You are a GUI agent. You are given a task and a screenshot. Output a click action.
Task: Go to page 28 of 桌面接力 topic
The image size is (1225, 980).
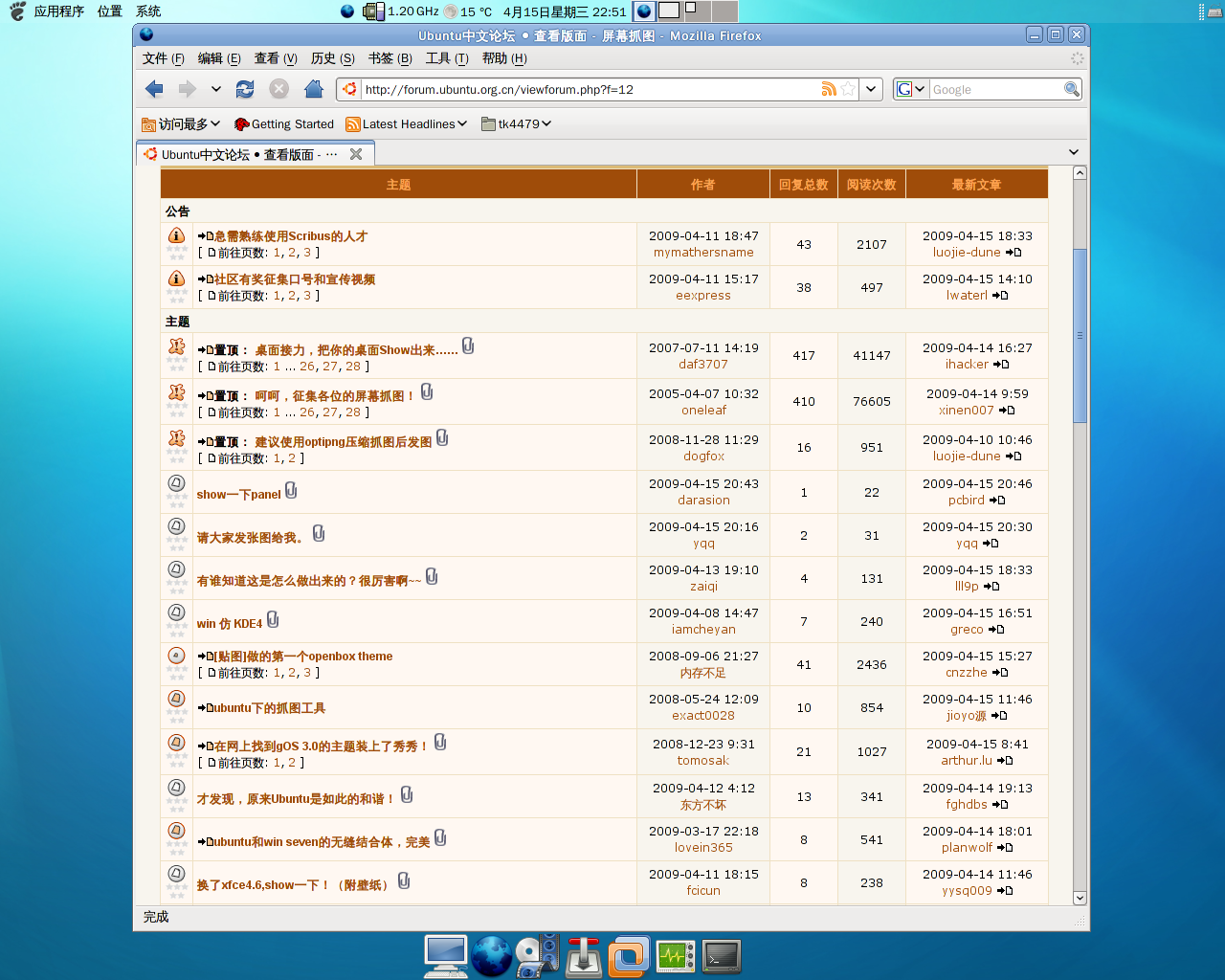353,367
